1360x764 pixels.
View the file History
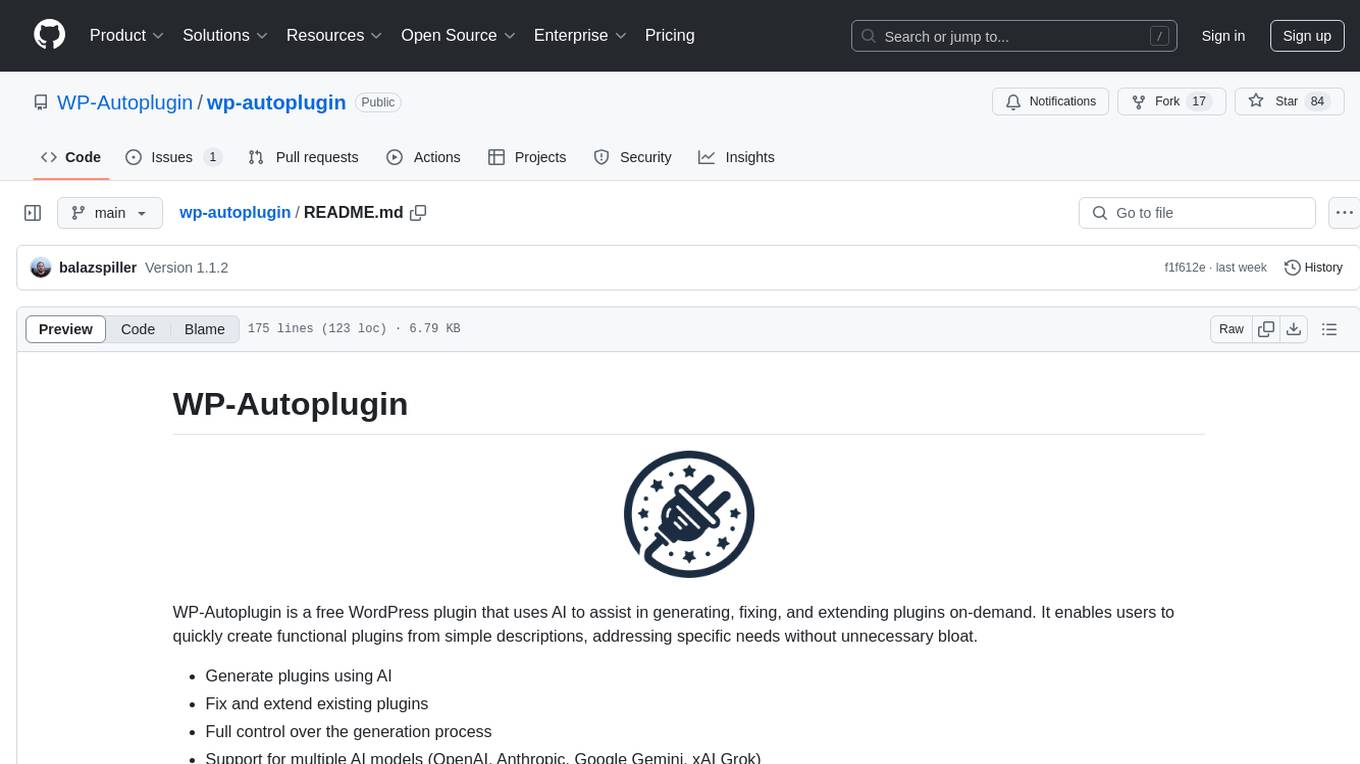[1313, 268]
